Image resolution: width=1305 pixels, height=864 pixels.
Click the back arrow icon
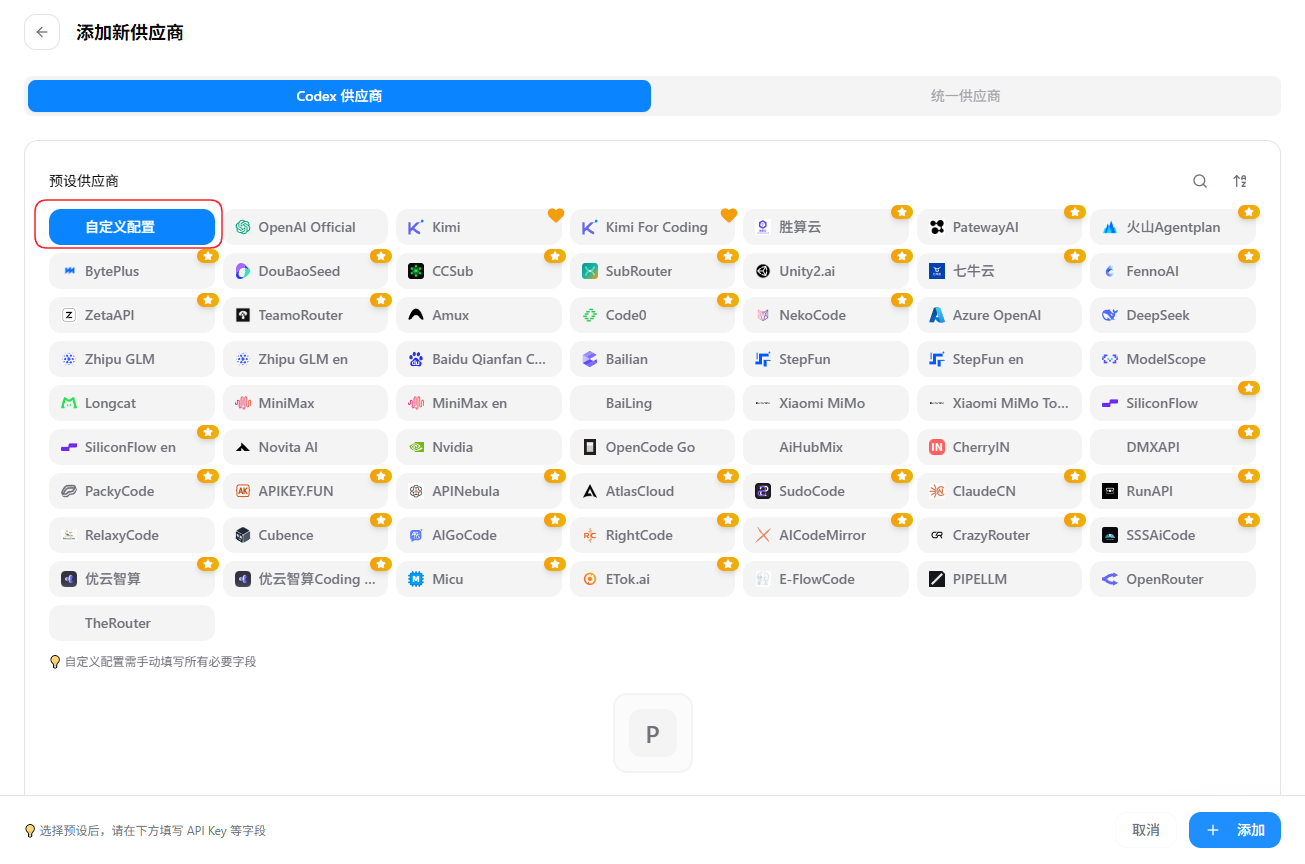point(42,32)
